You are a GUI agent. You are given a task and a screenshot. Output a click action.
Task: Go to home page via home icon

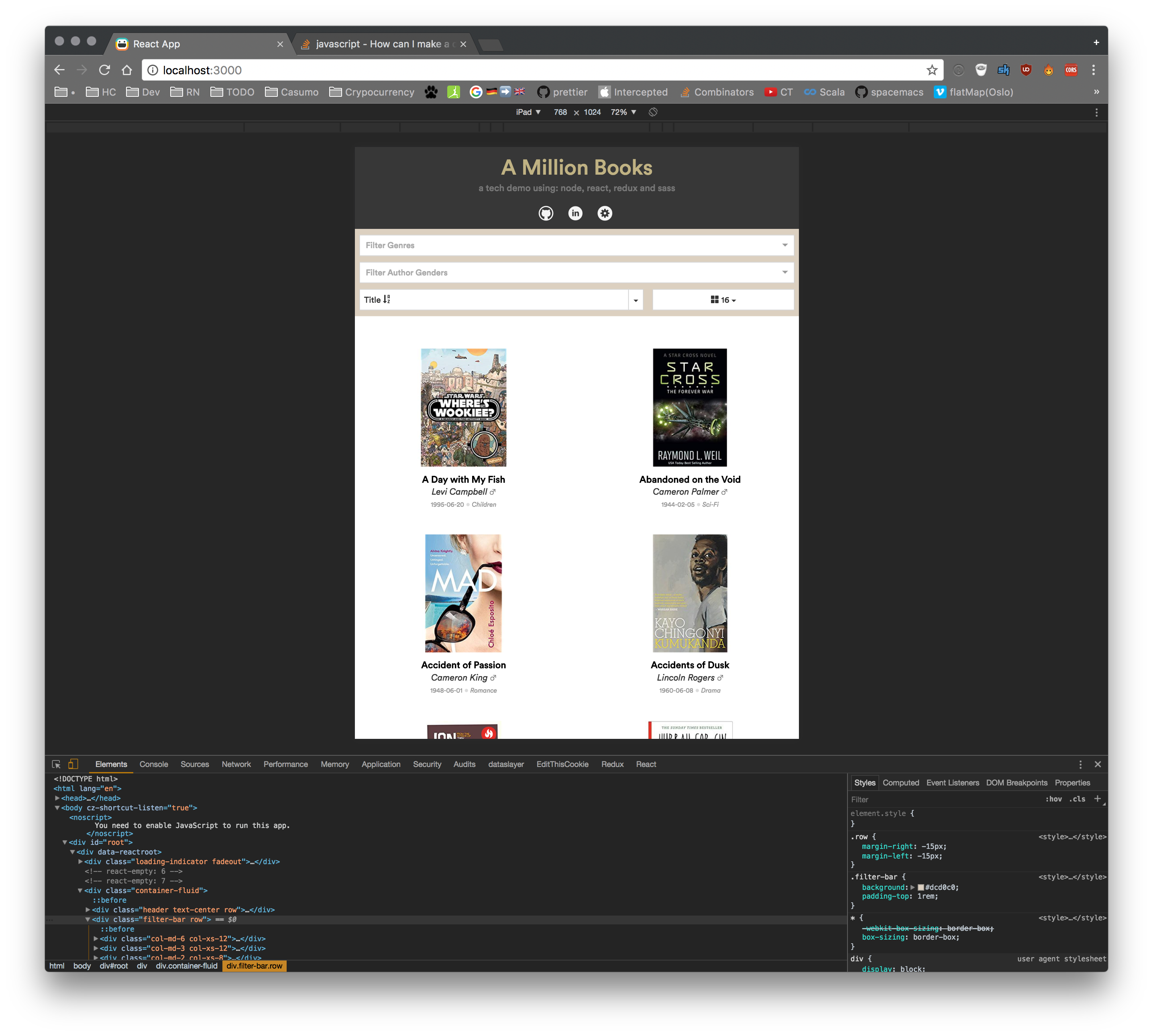point(127,70)
